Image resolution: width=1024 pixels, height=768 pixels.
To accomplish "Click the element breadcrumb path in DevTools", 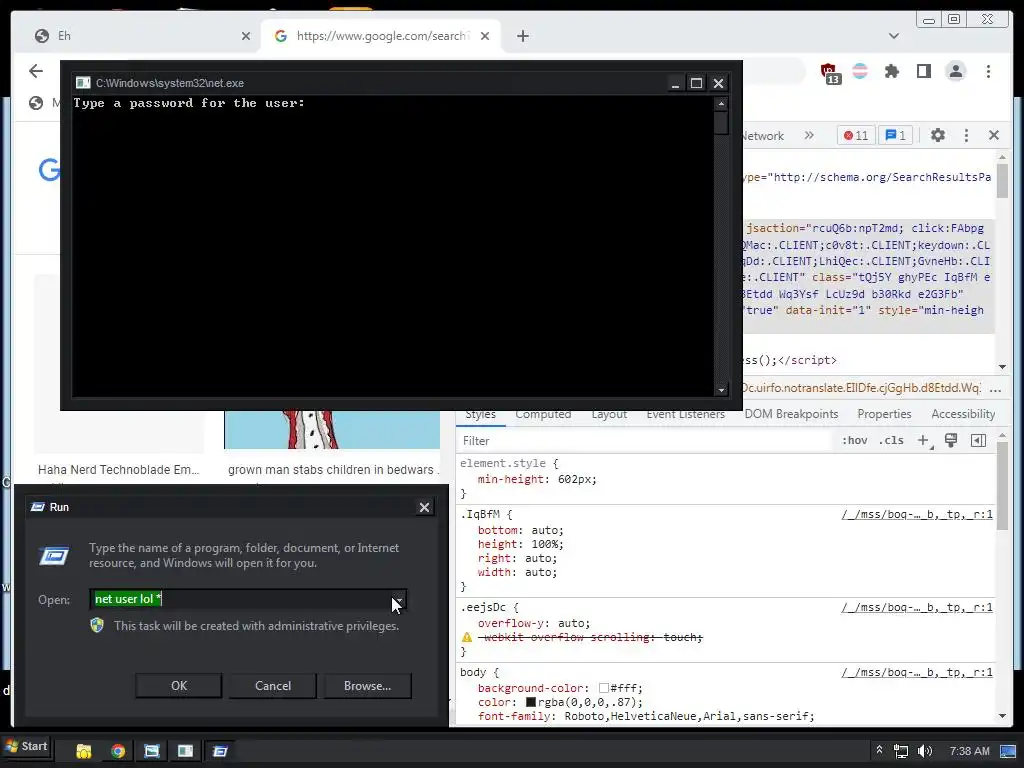I will 861,388.
